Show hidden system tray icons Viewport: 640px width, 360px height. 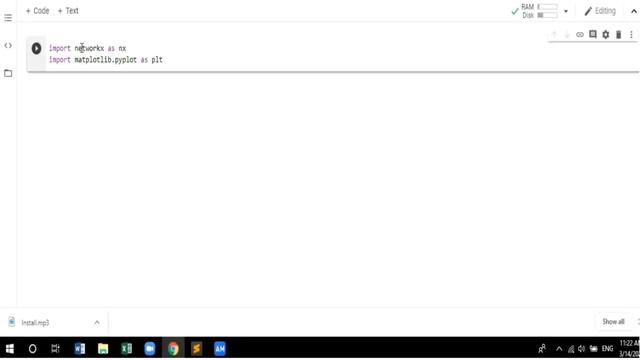(559, 349)
